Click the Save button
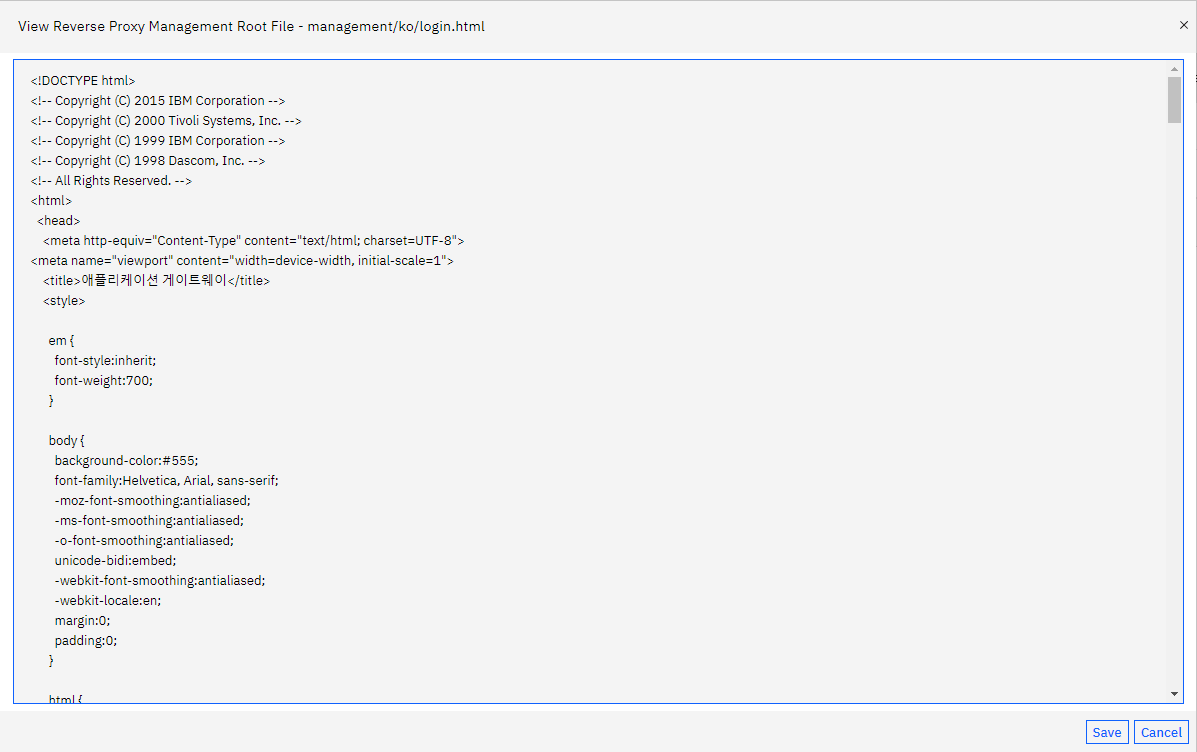This screenshot has width=1197, height=752. [1107, 732]
